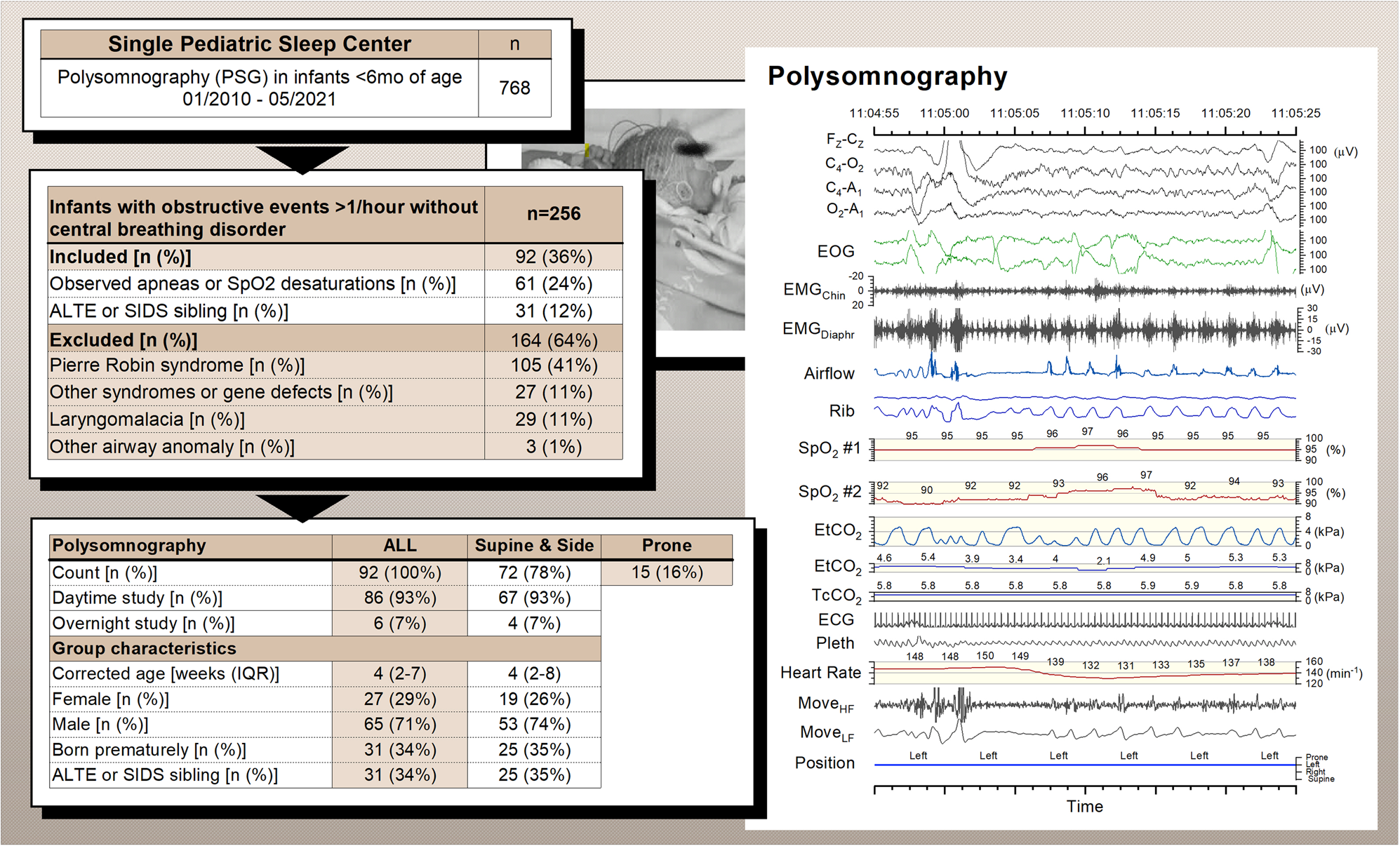Click the 768 count cell

514,88
